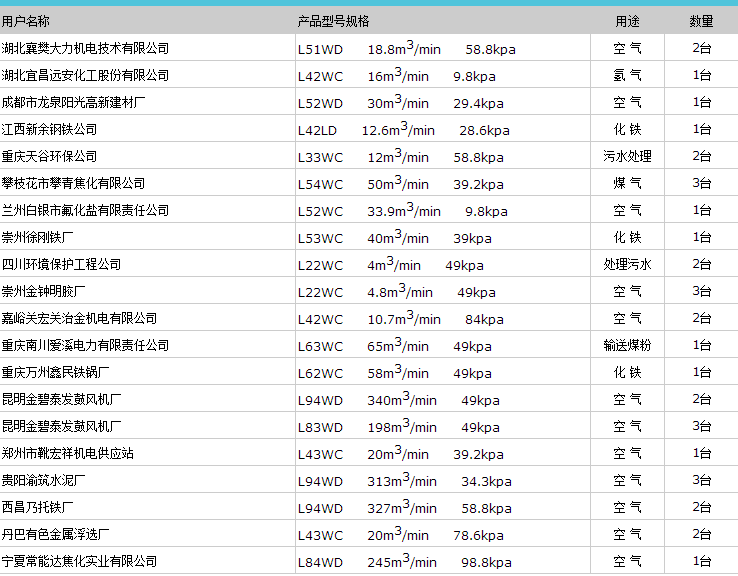Click 宁夏常能达焦化实业有限公司 name

click(x=80, y=561)
